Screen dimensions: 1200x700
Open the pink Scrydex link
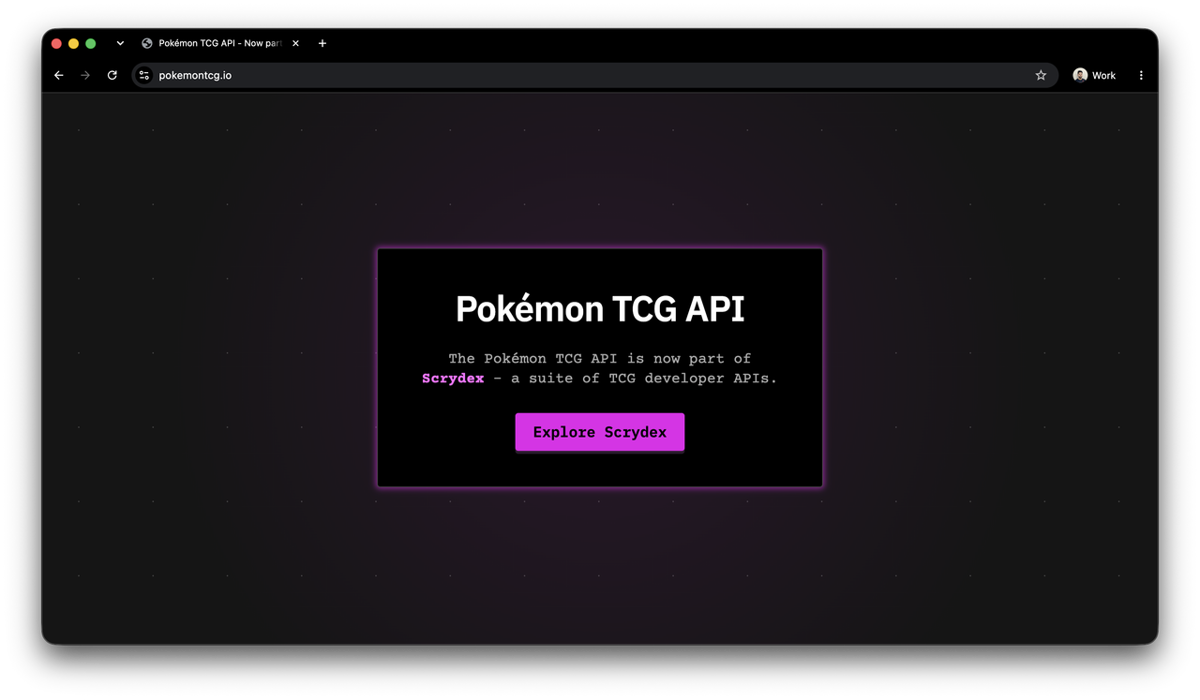point(453,378)
